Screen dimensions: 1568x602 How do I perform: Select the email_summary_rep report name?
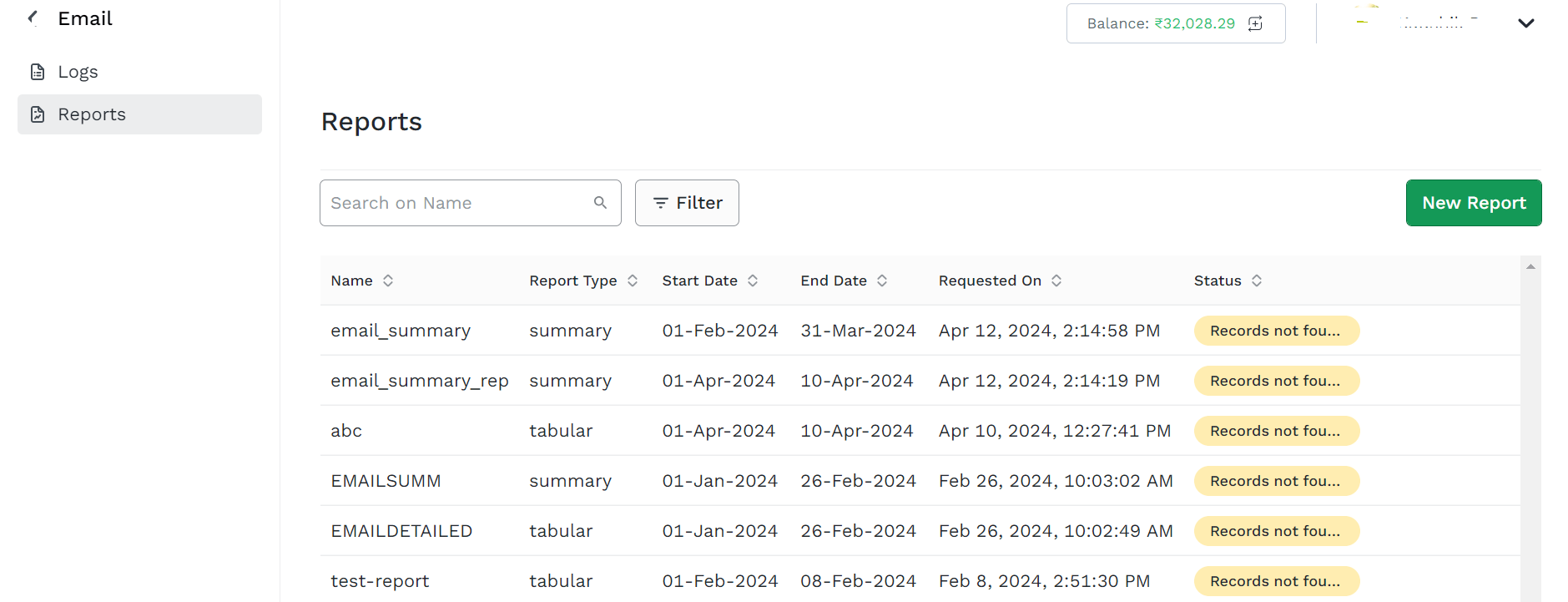(420, 381)
